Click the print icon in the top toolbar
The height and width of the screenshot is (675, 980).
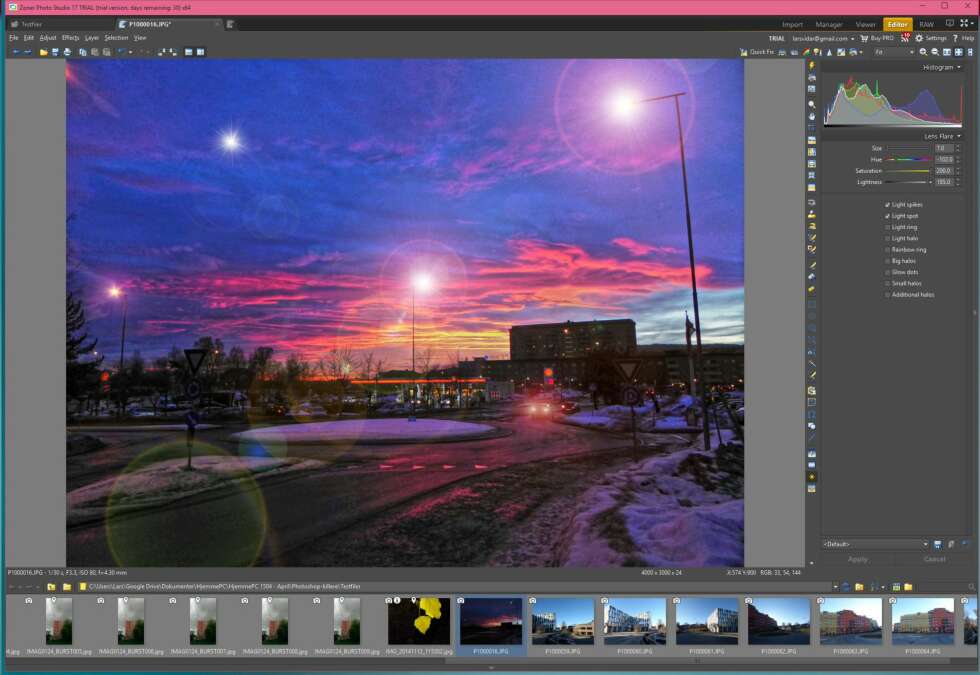tap(68, 52)
